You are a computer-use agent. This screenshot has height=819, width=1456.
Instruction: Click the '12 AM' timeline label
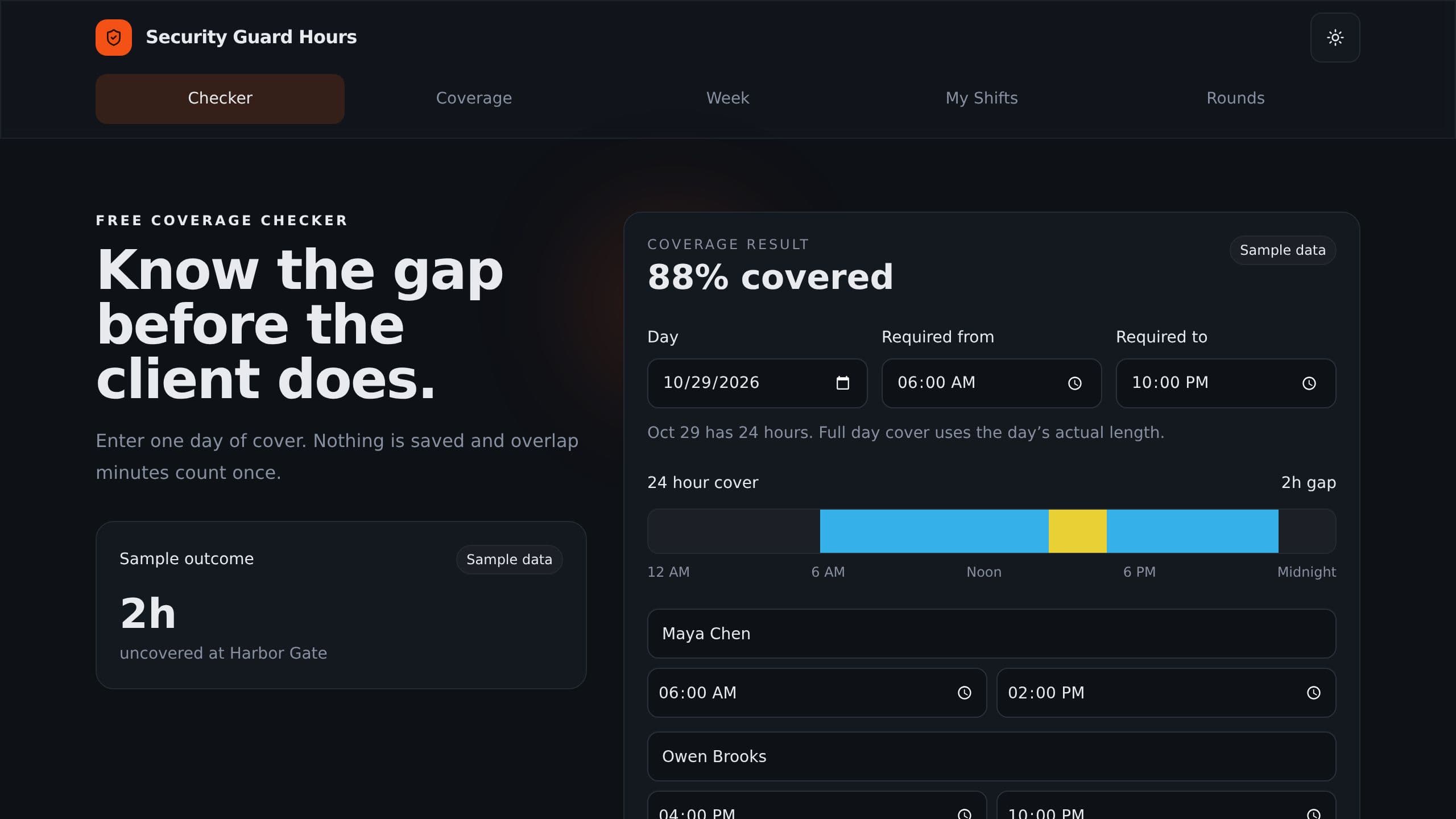coord(668,572)
